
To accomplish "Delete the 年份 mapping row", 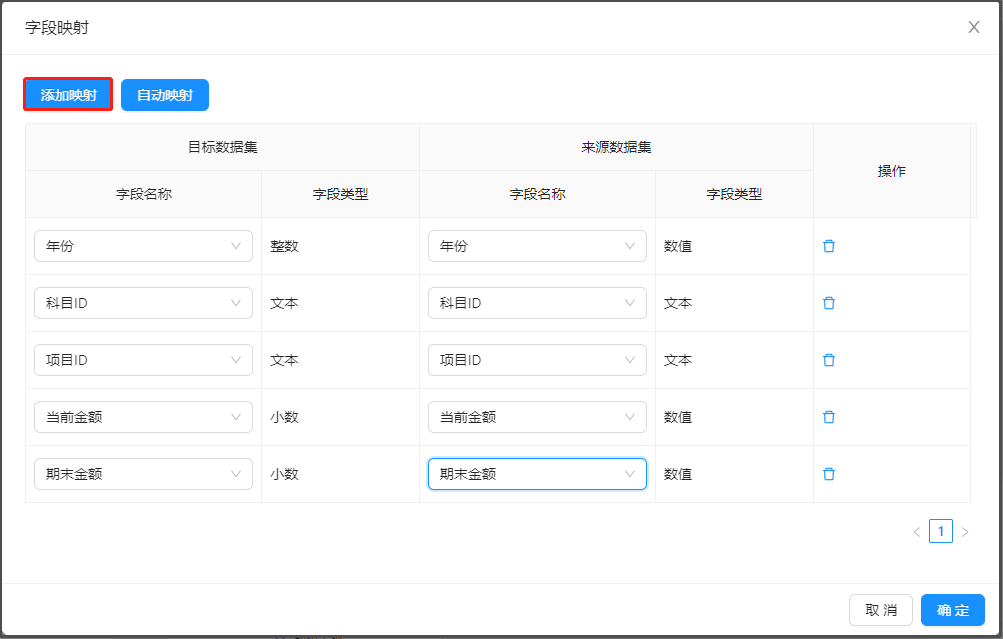I will point(828,246).
